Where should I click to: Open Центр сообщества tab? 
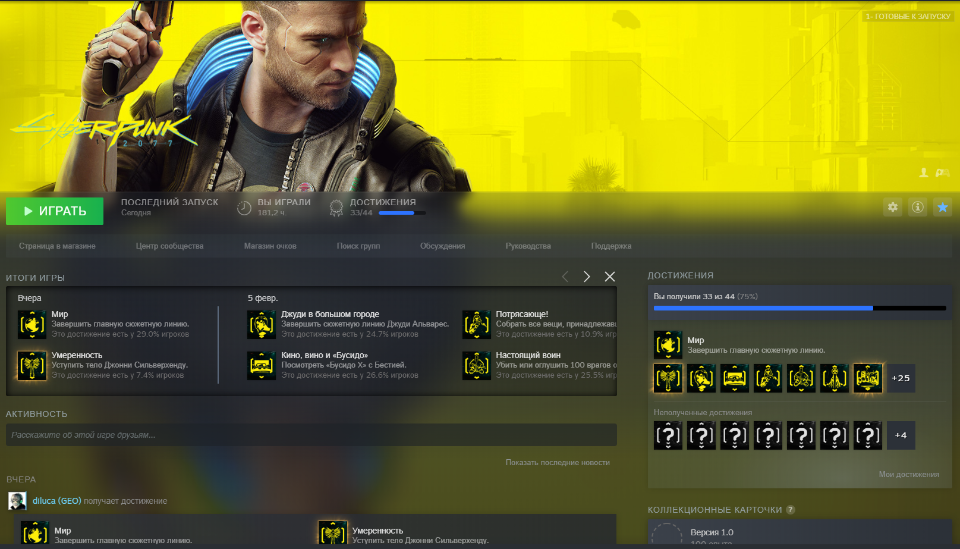(170, 246)
